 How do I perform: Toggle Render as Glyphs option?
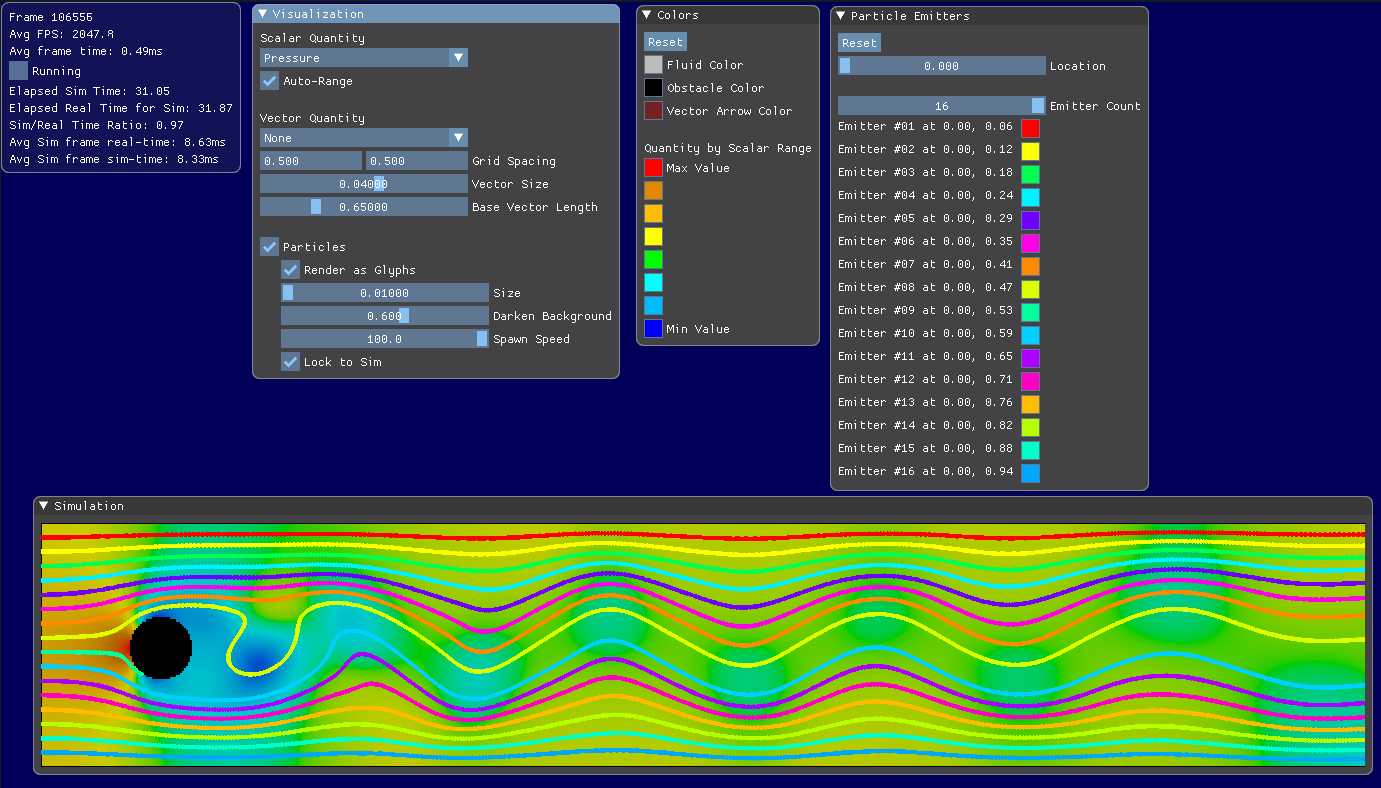[291, 270]
